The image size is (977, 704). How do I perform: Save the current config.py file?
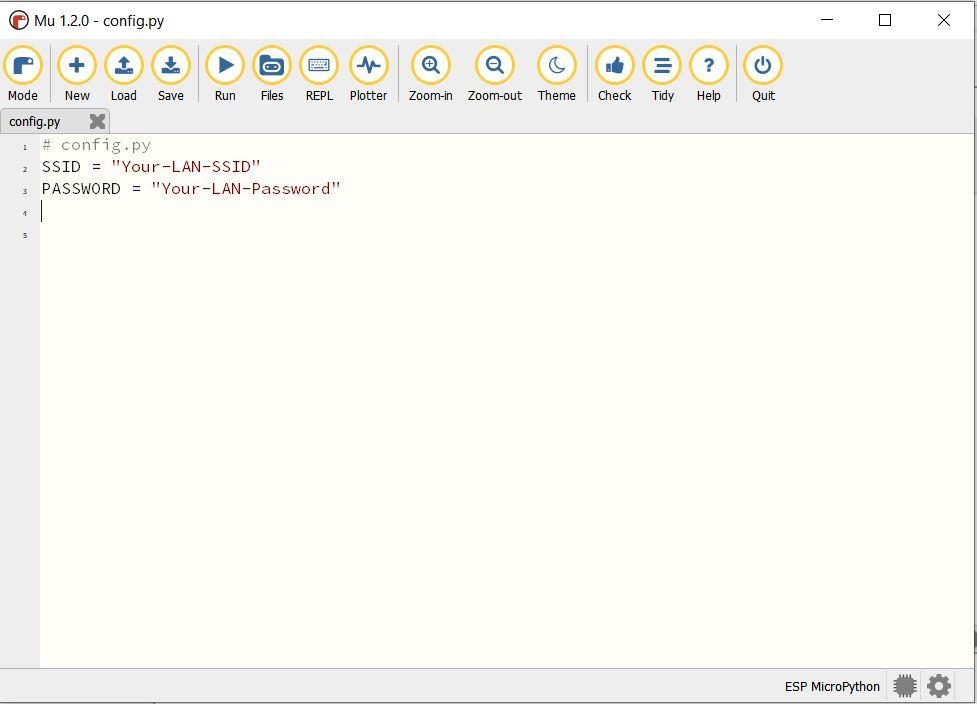click(x=171, y=74)
